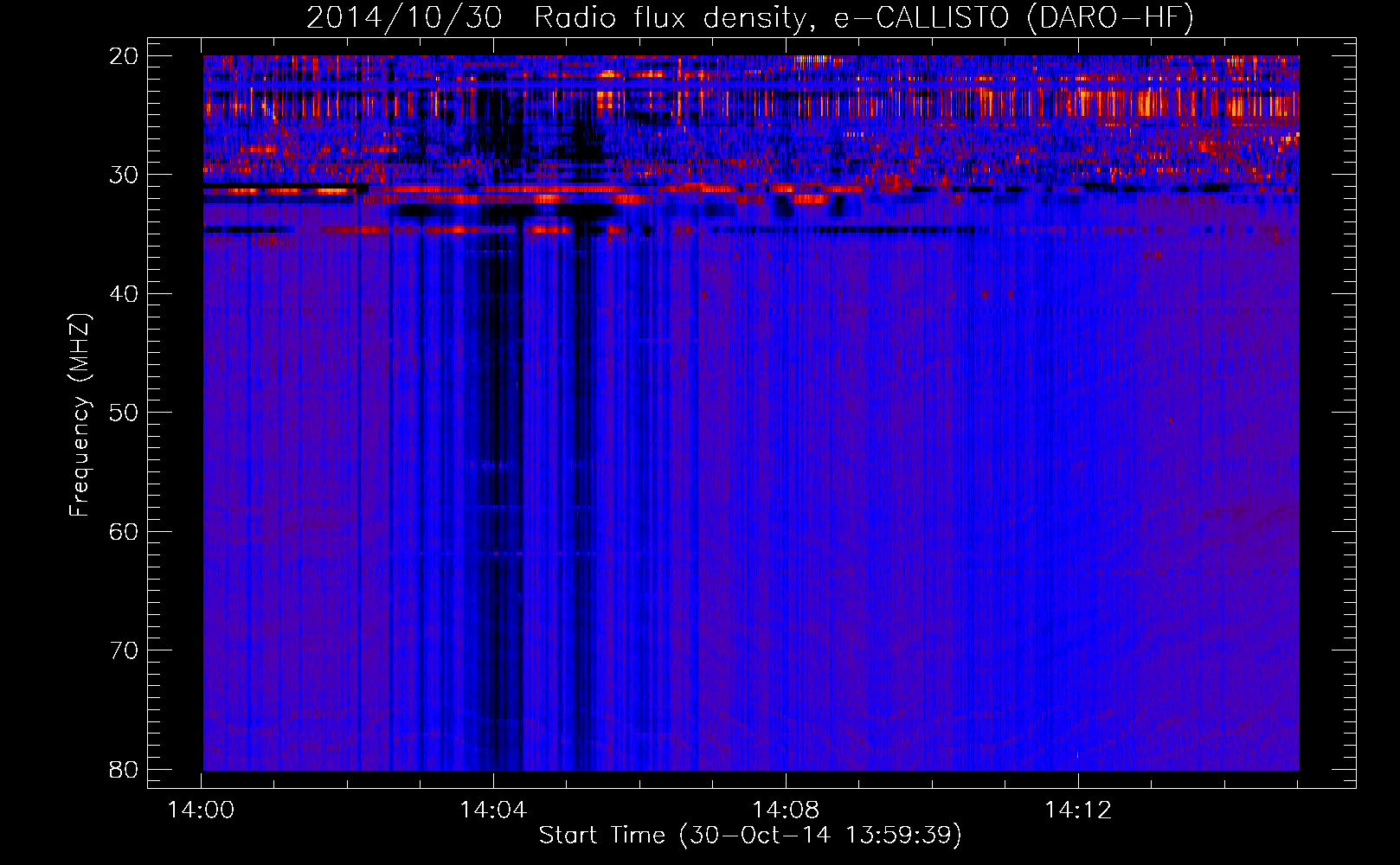Click the 60 MHz frequency tick label

(124, 532)
